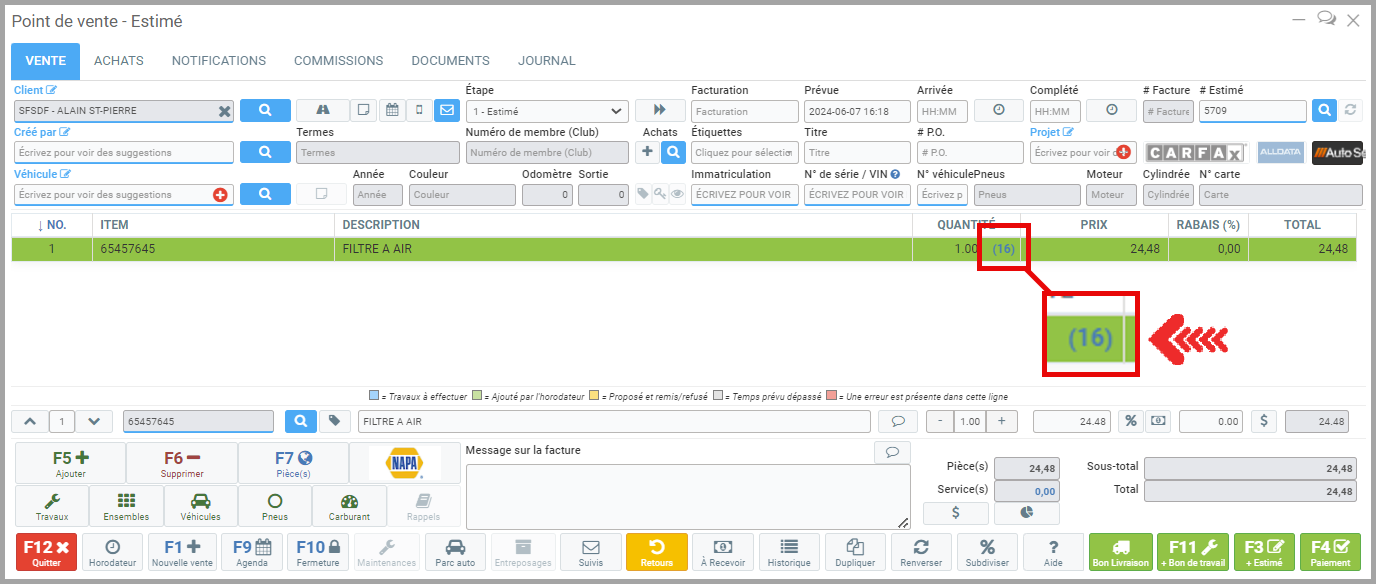This screenshot has width=1376, height=584.
Task: Click the yellow Retours button
Action: pos(657,552)
